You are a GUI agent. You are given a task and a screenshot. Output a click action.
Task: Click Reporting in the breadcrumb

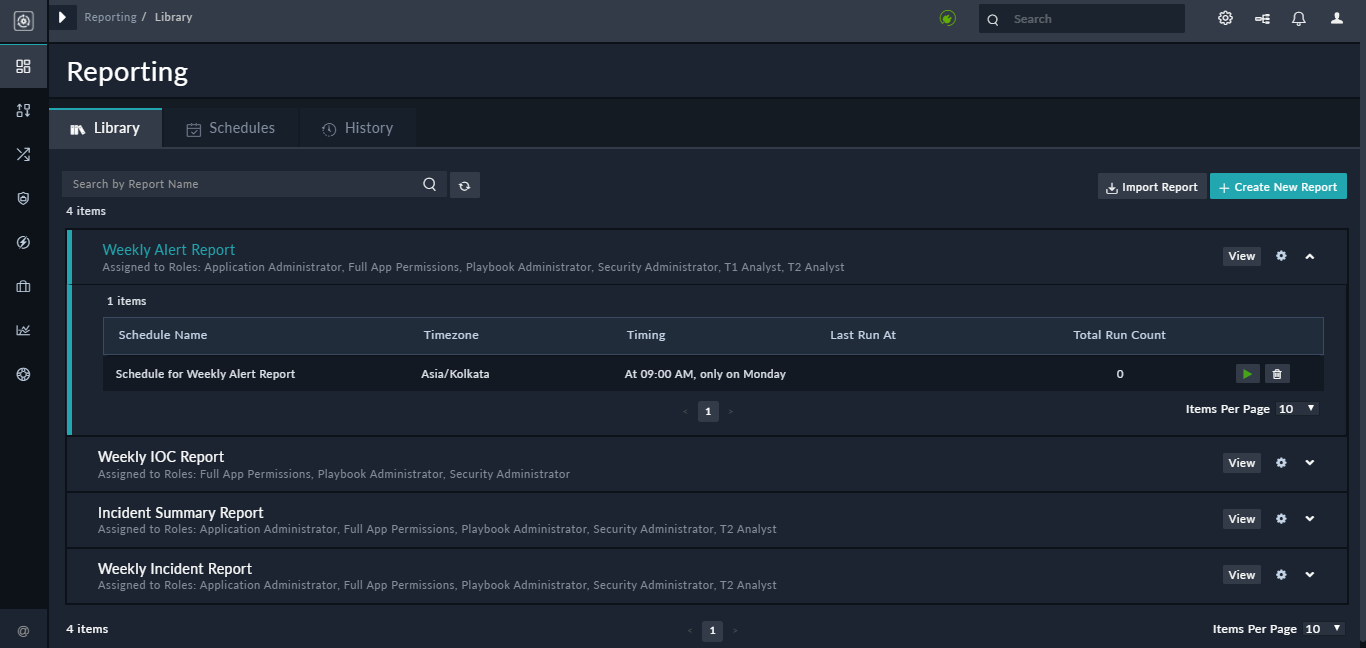[110, 17]
